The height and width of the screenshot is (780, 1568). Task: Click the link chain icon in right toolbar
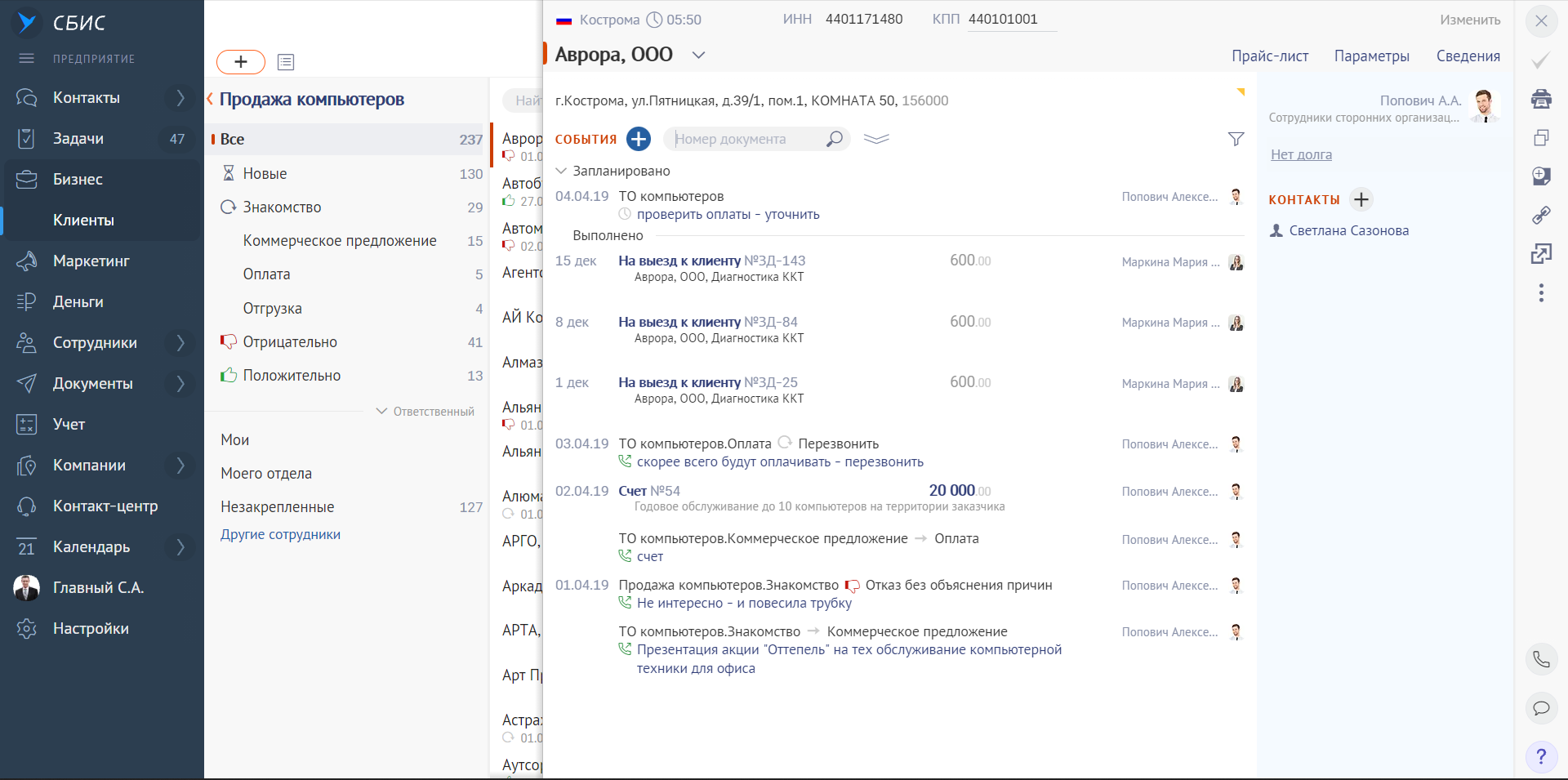[1541, 215]
